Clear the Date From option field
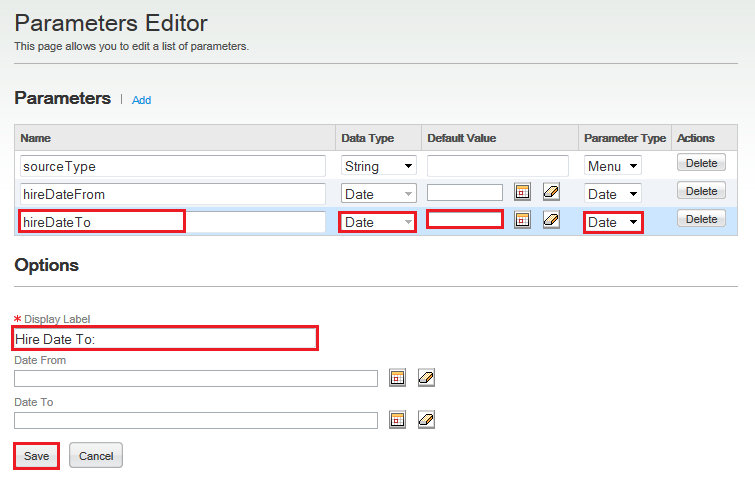The height and width of the screenshot is (494, 755). 426,377
